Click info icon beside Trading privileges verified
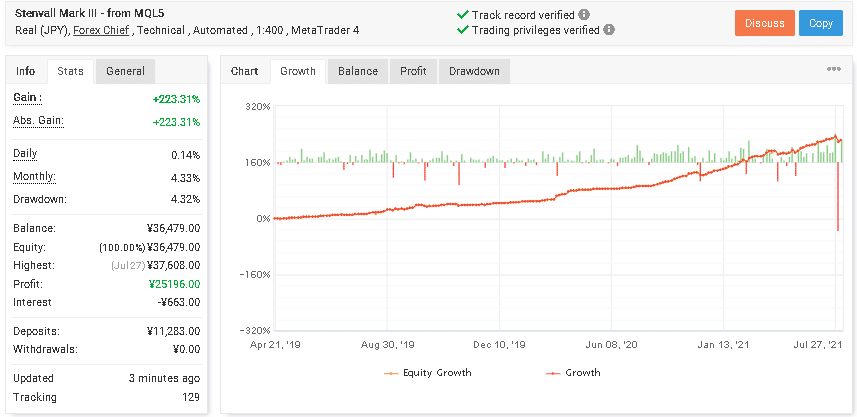 point(609,30)
